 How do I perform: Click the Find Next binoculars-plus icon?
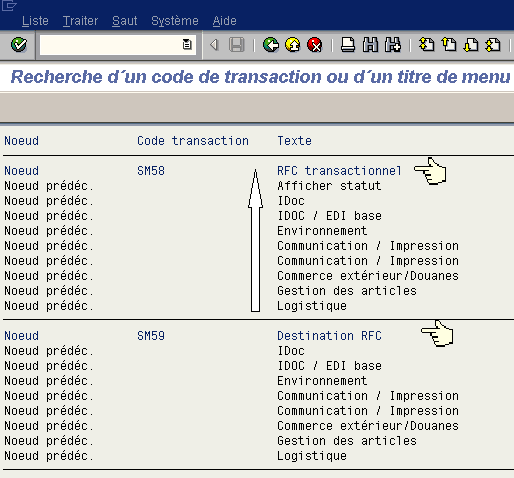[x=393, y=45]
